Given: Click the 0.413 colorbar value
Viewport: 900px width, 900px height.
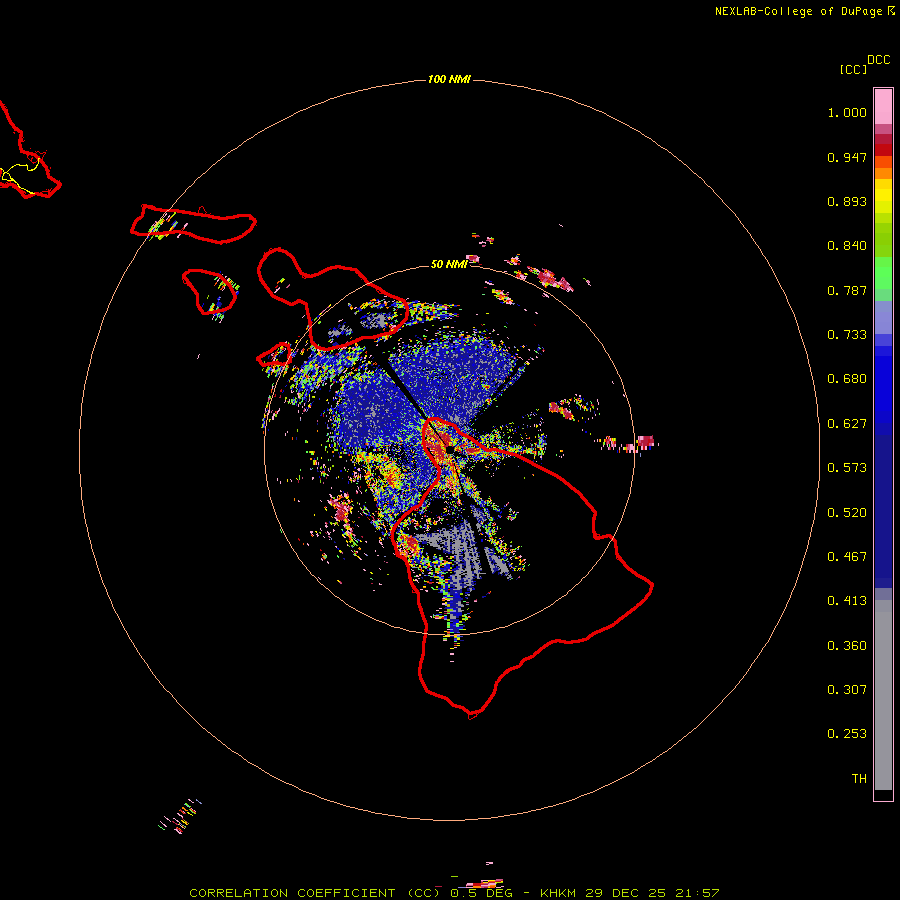Looking at the screenshot, I should (x=847, y=601).
